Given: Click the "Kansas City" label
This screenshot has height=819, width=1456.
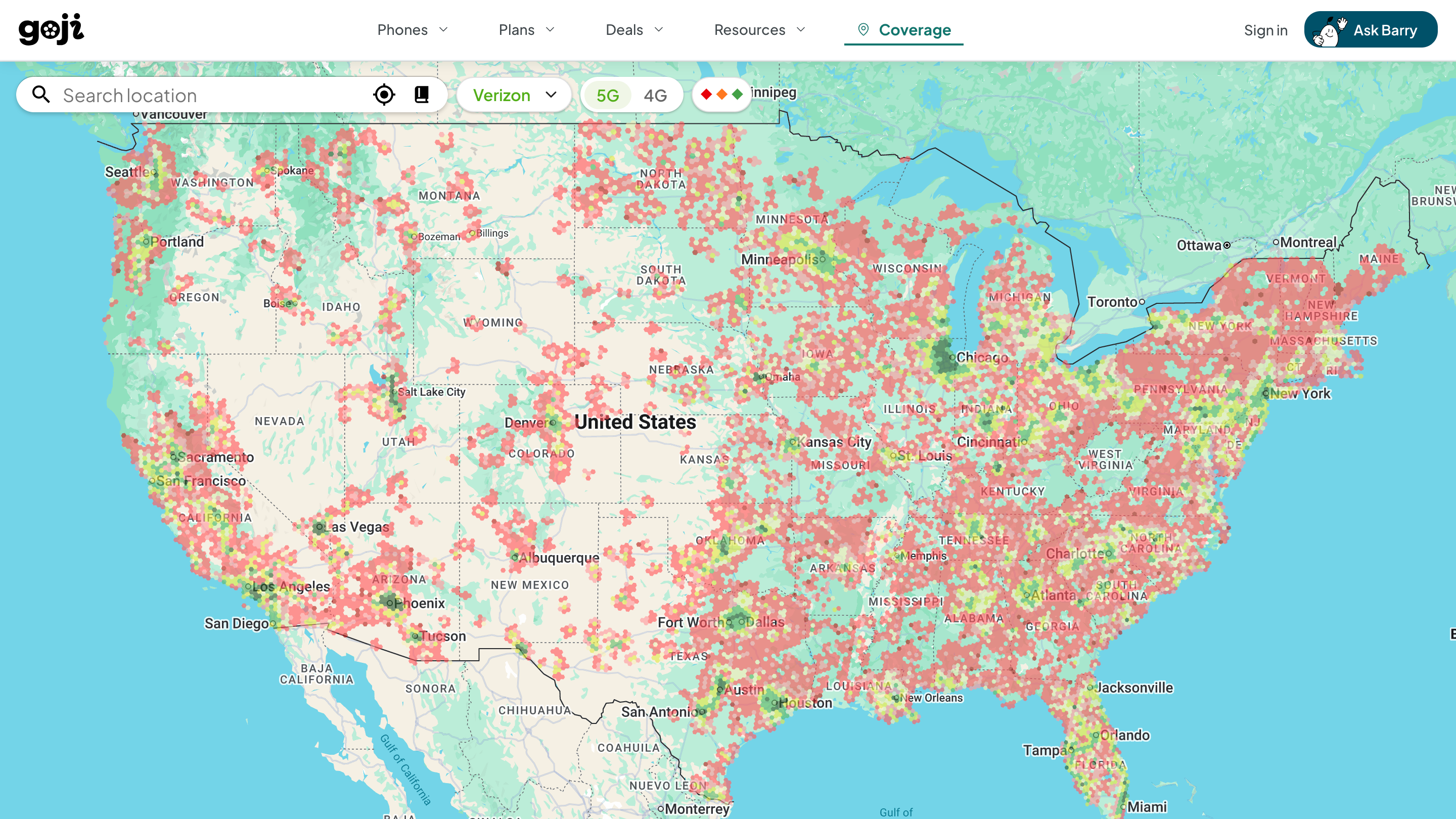Looking at the screenshot, I should (x=834, y=442).
